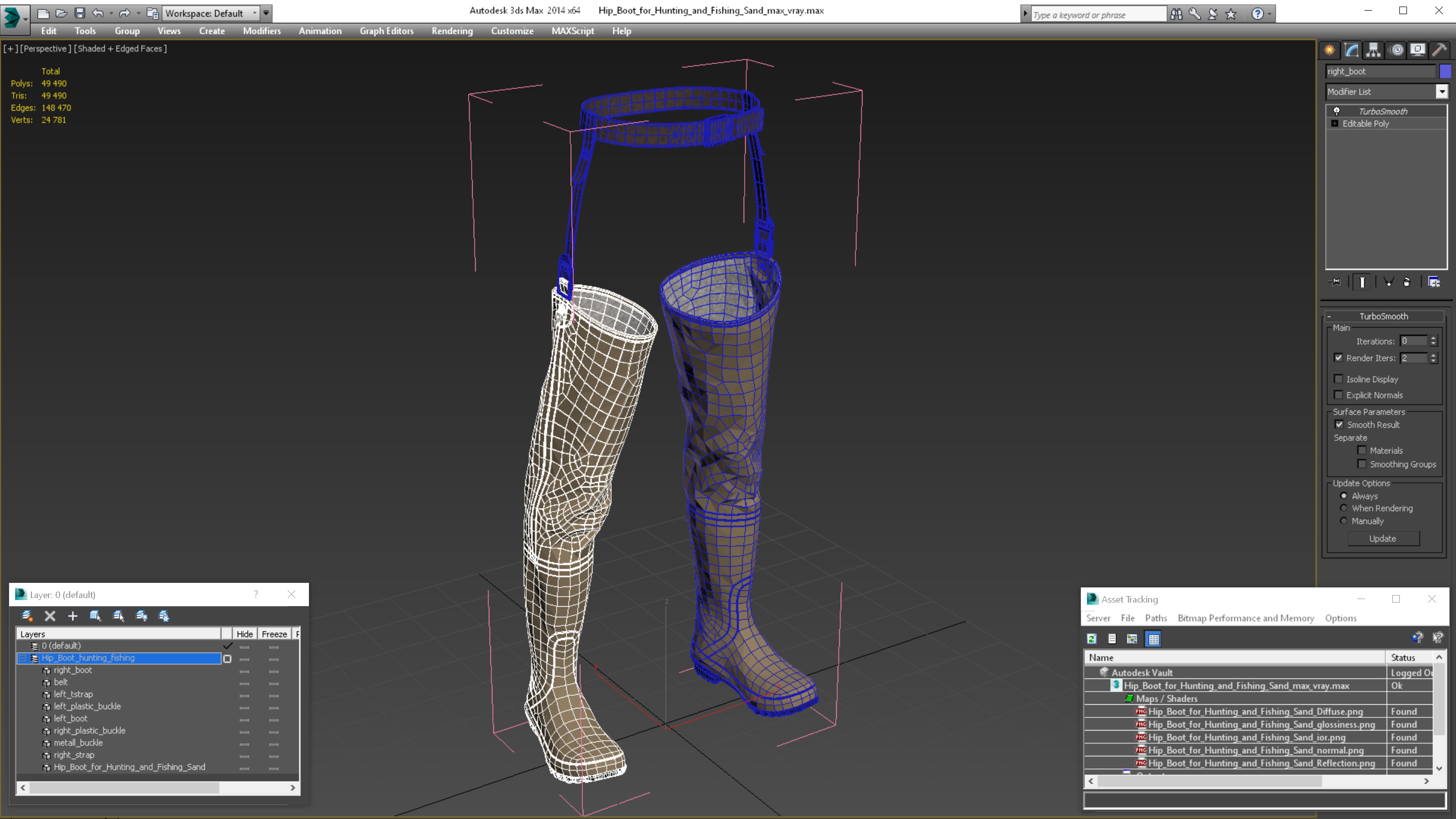Open the Rendering menu

click(x=452, y=31)
